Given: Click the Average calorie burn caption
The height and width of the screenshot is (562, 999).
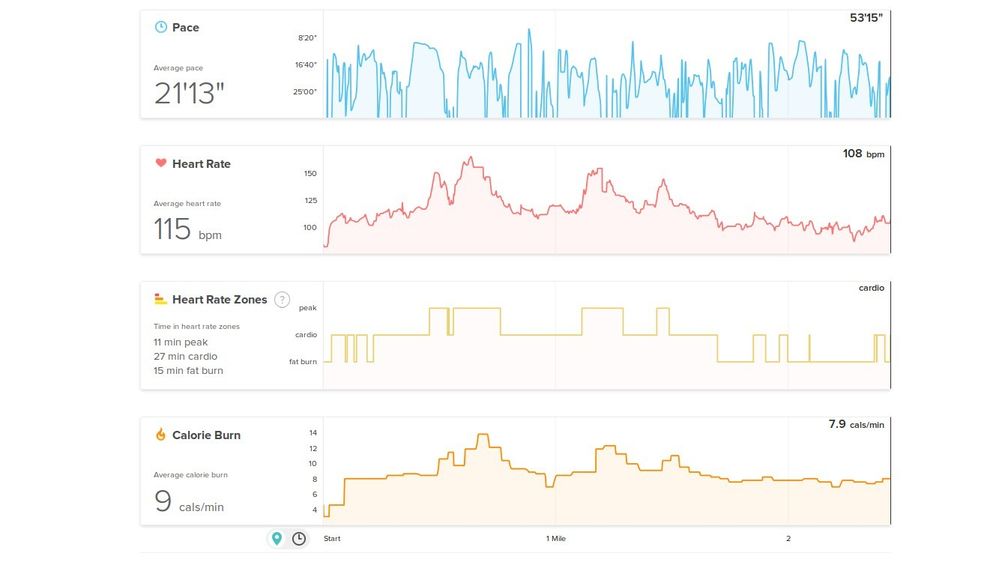Looking at the screenshot, I should 190,475.
